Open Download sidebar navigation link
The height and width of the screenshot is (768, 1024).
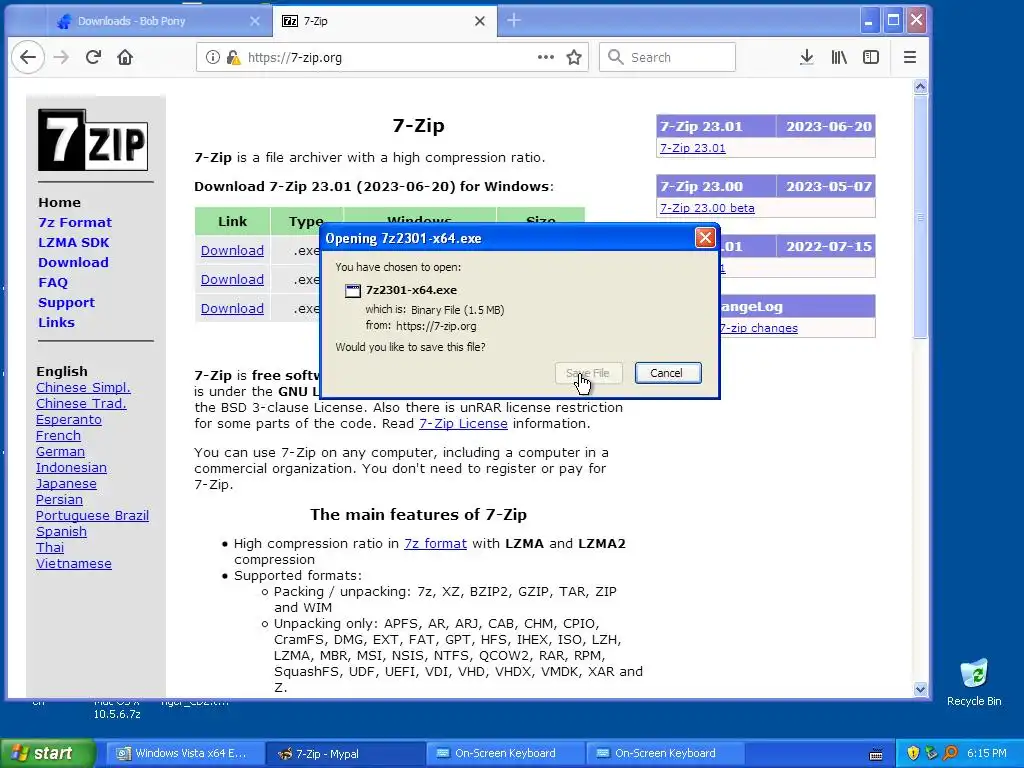pyautogui.click(x=73, y=263)
